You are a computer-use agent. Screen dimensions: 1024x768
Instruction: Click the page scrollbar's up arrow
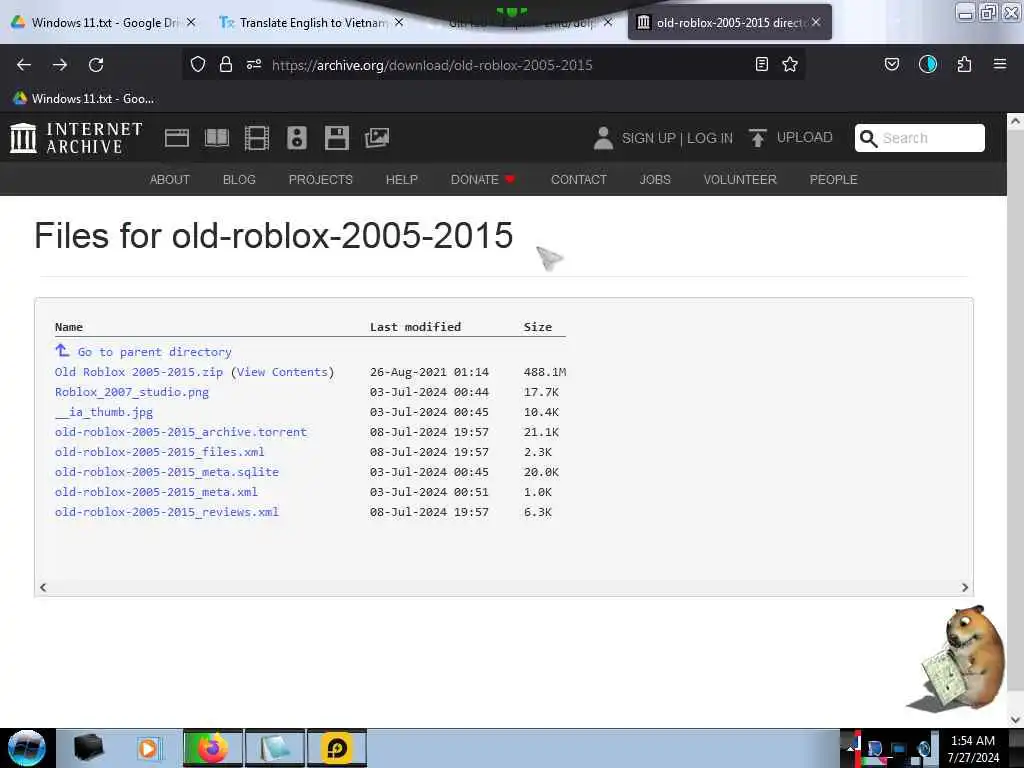coord(1015,121)
